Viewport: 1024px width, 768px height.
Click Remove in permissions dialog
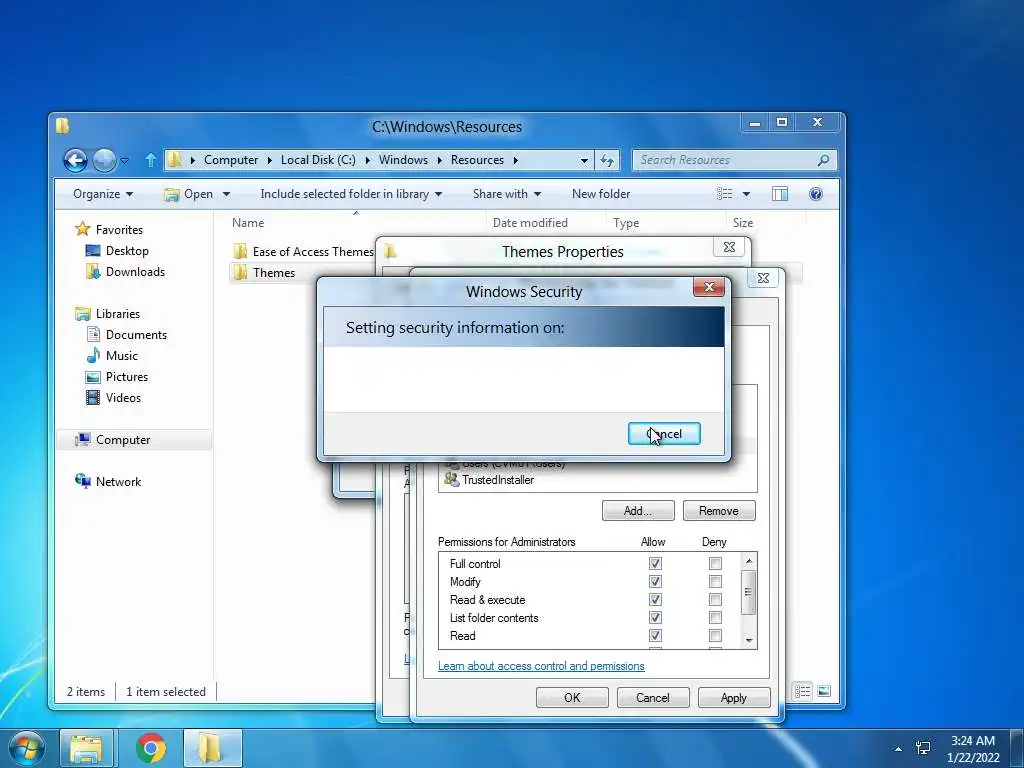click(x=719, y=511)
